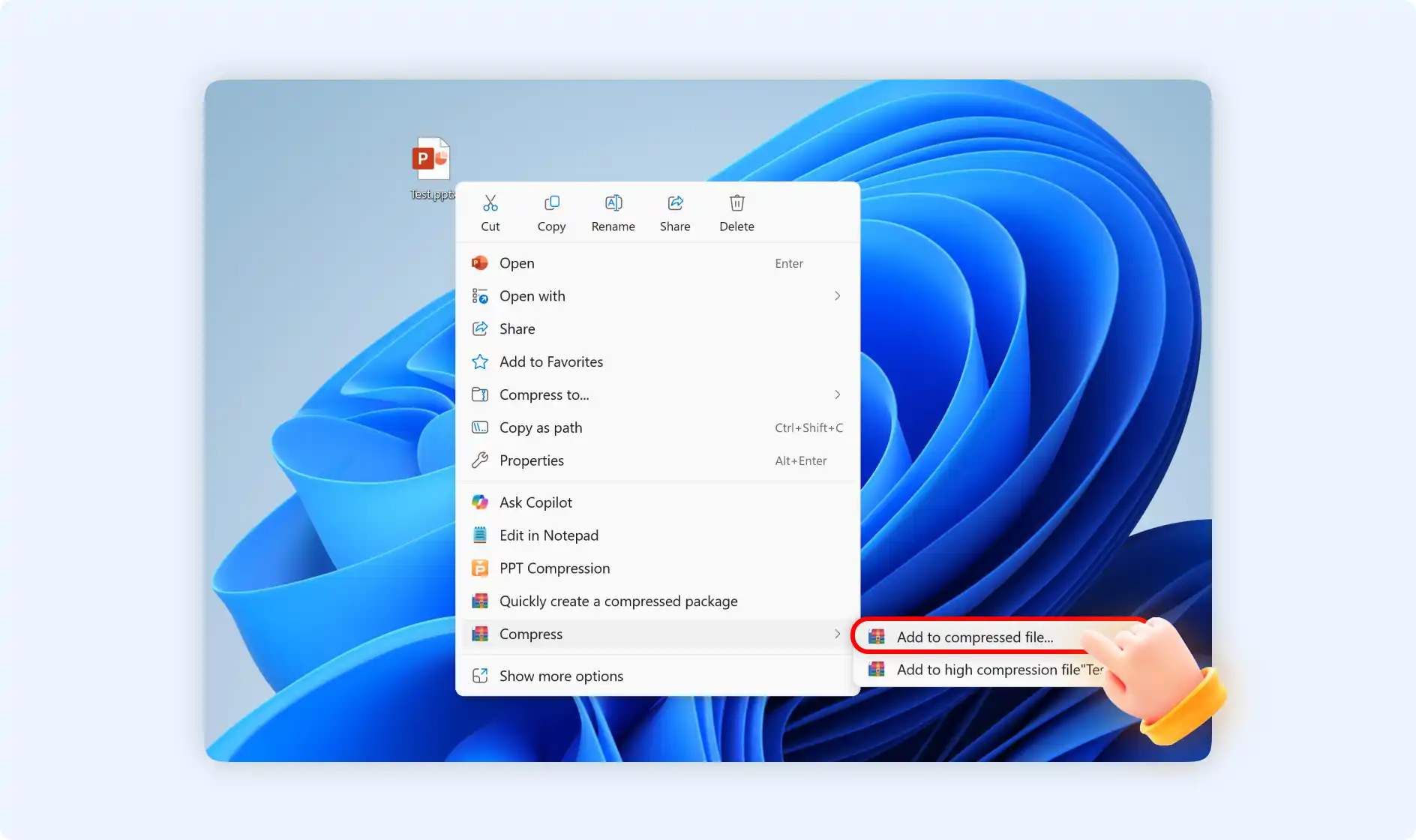Click the Compress to... label

click(x=544, y=394)
